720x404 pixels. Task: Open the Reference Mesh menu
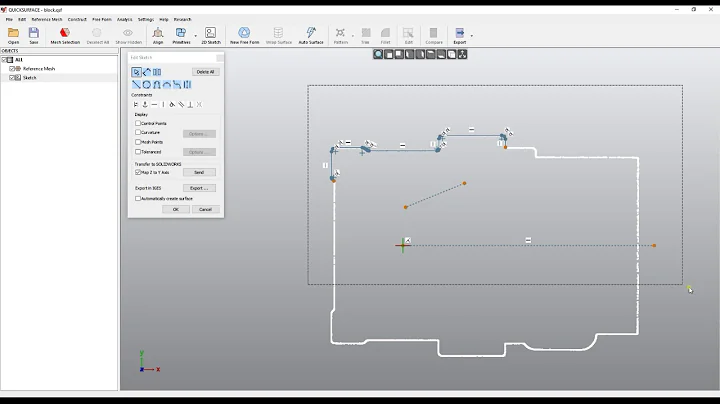47,19
